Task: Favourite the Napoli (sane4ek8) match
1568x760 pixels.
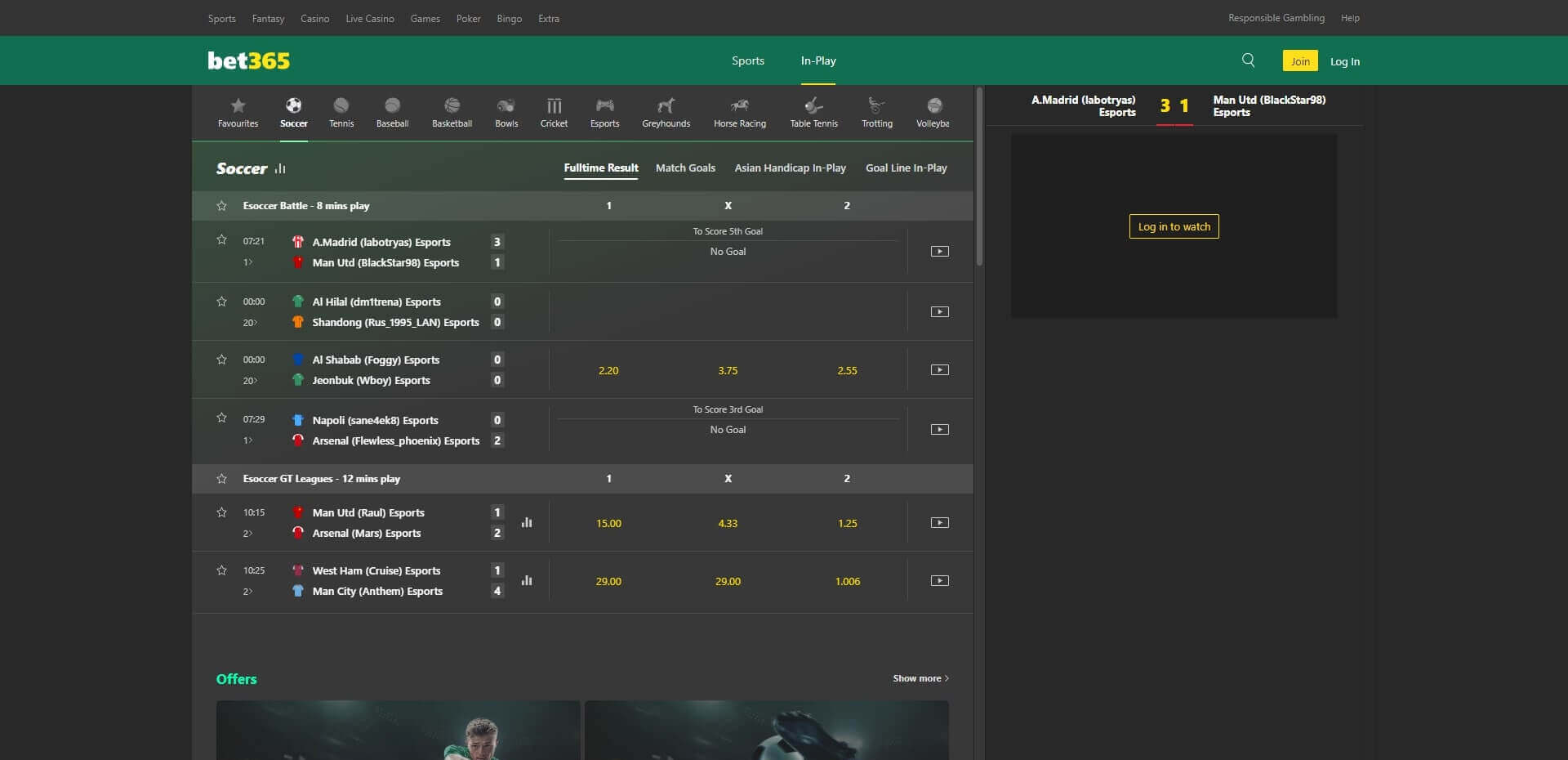Action: coord(221,418)
